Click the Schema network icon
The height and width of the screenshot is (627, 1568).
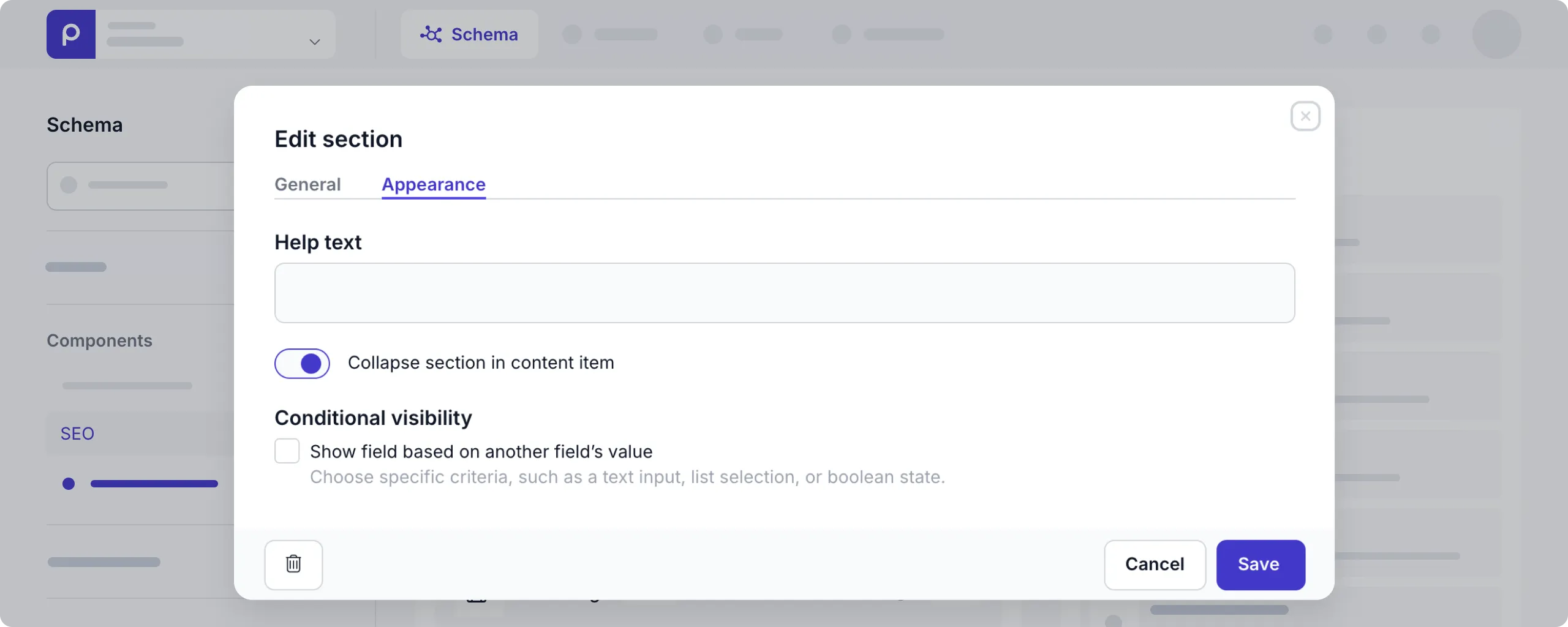coord(431,34)
